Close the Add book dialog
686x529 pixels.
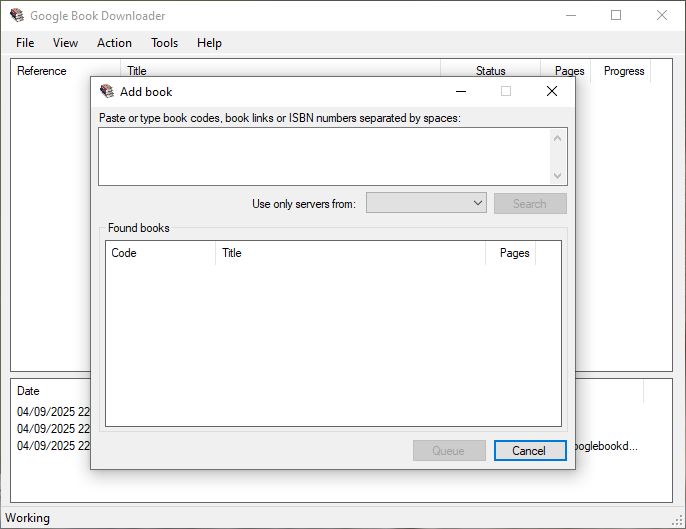tap(552, 91)
